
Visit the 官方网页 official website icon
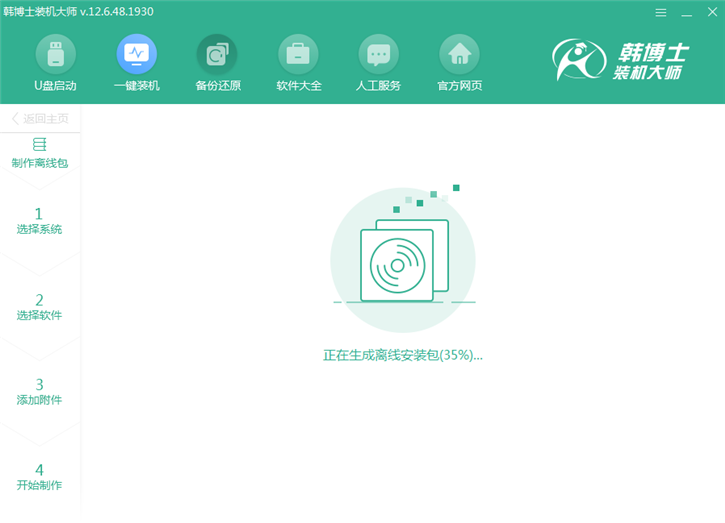click(x=460, y=55)
